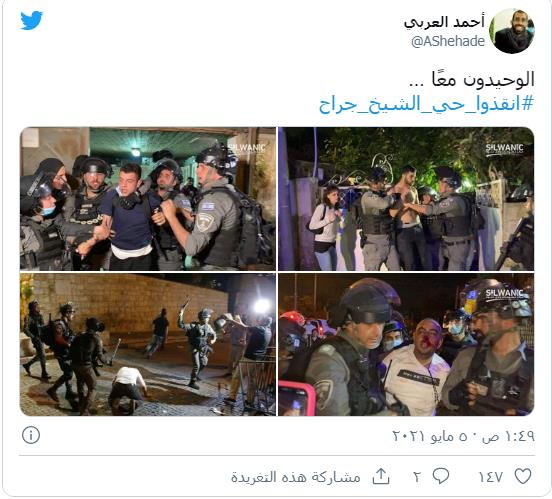Click the blue Twitter bird logo
The width and height of the screenshot is (552, 499).
pyautogui.click(x=31, y=20)
